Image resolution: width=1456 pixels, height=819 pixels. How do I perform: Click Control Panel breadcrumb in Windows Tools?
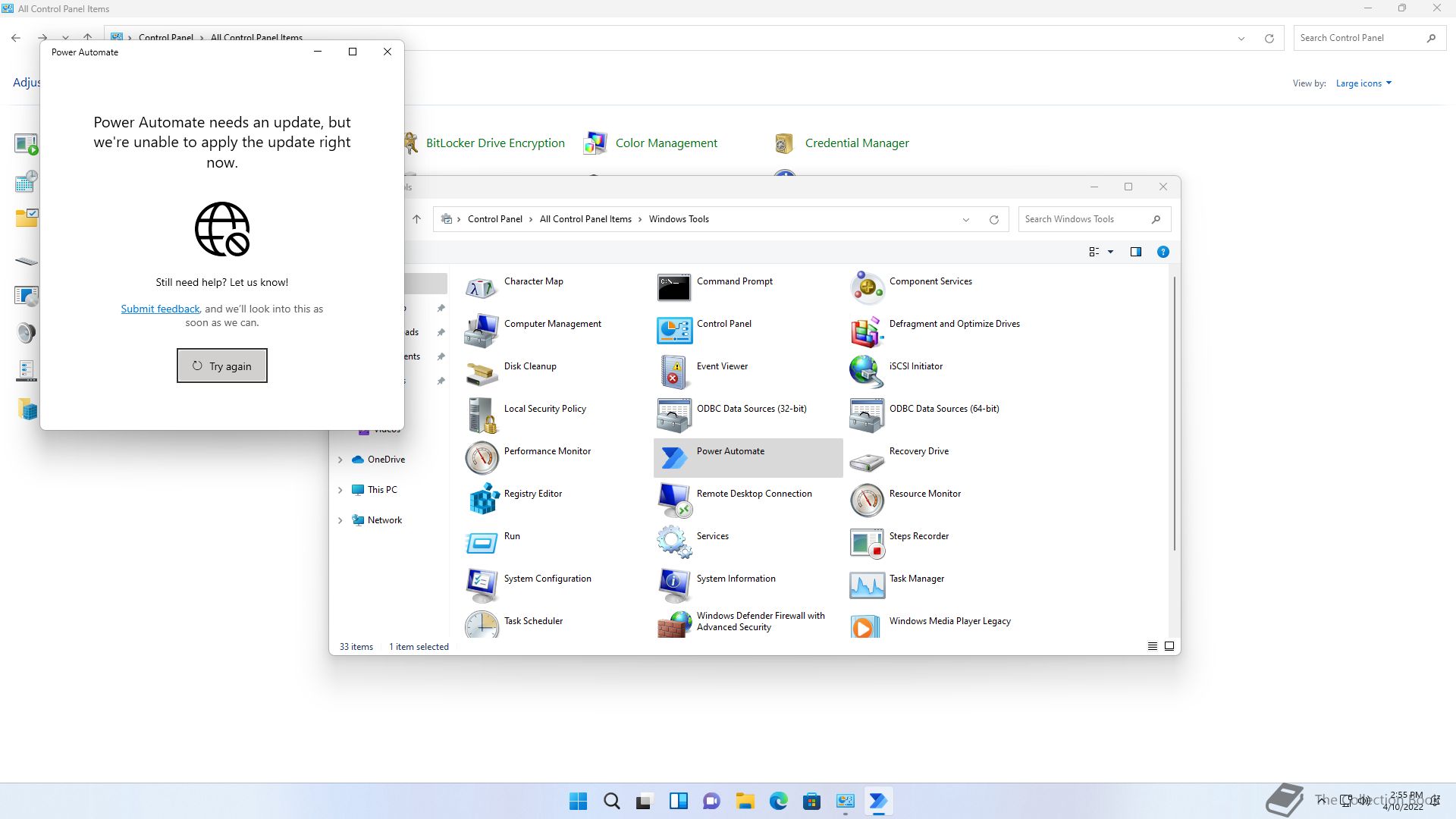point(495,219)
